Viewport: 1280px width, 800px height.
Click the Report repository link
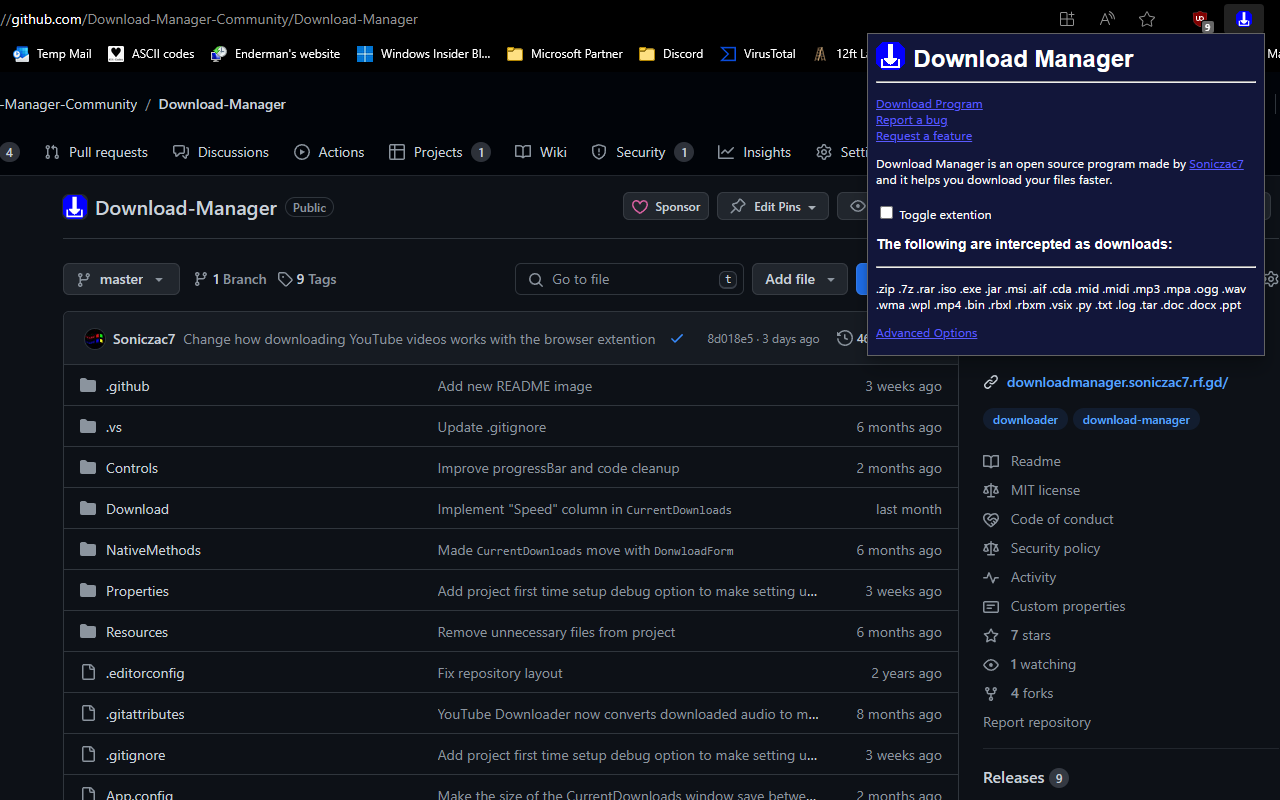pyautogui.click(x=1037, y=722)
